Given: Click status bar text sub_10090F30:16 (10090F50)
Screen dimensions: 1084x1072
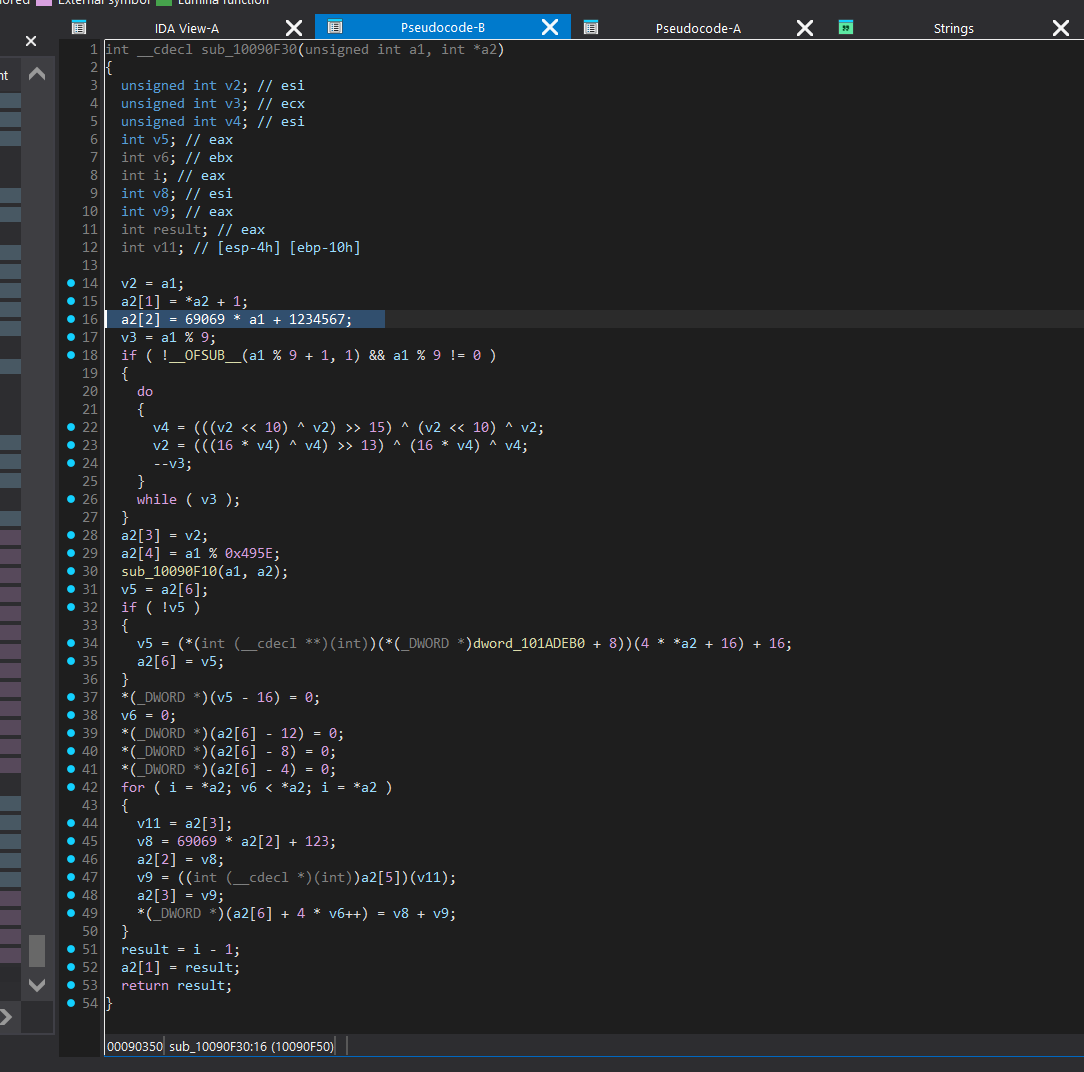Looking at the screenshot, I should coord(252,1046).
